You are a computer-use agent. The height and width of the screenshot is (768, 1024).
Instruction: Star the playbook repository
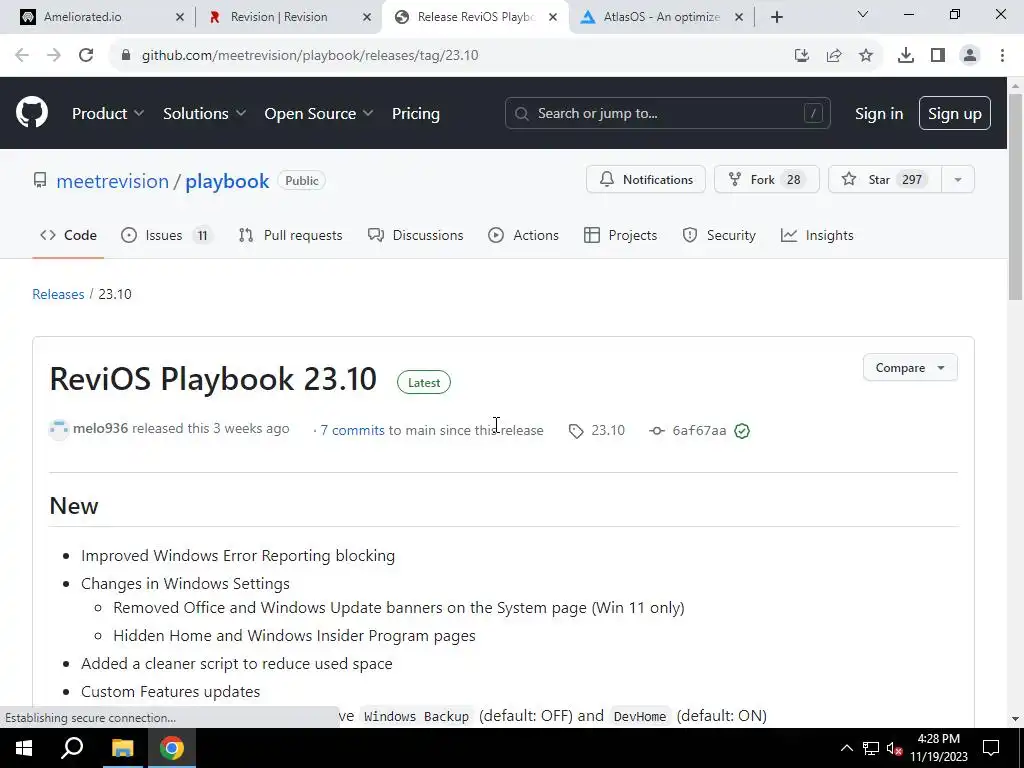(885, 180)
